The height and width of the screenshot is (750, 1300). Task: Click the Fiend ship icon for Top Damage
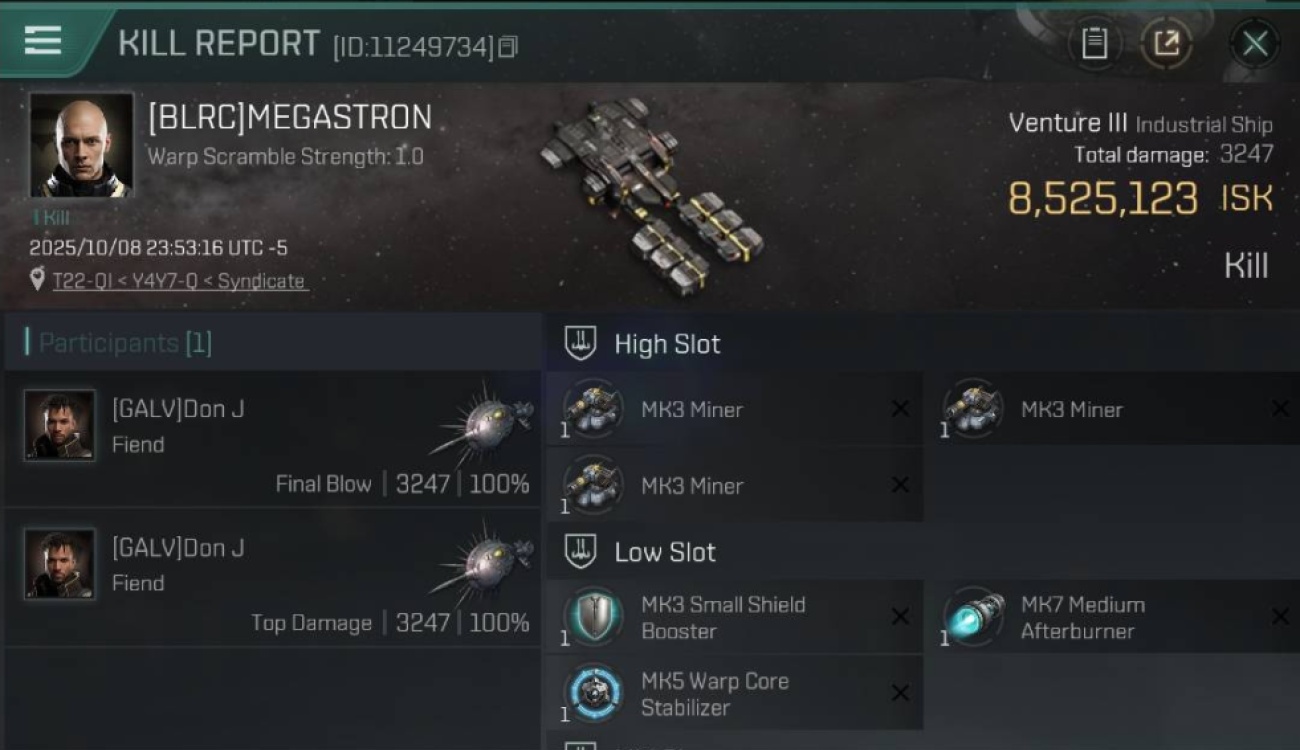click(x=487, y=564)
